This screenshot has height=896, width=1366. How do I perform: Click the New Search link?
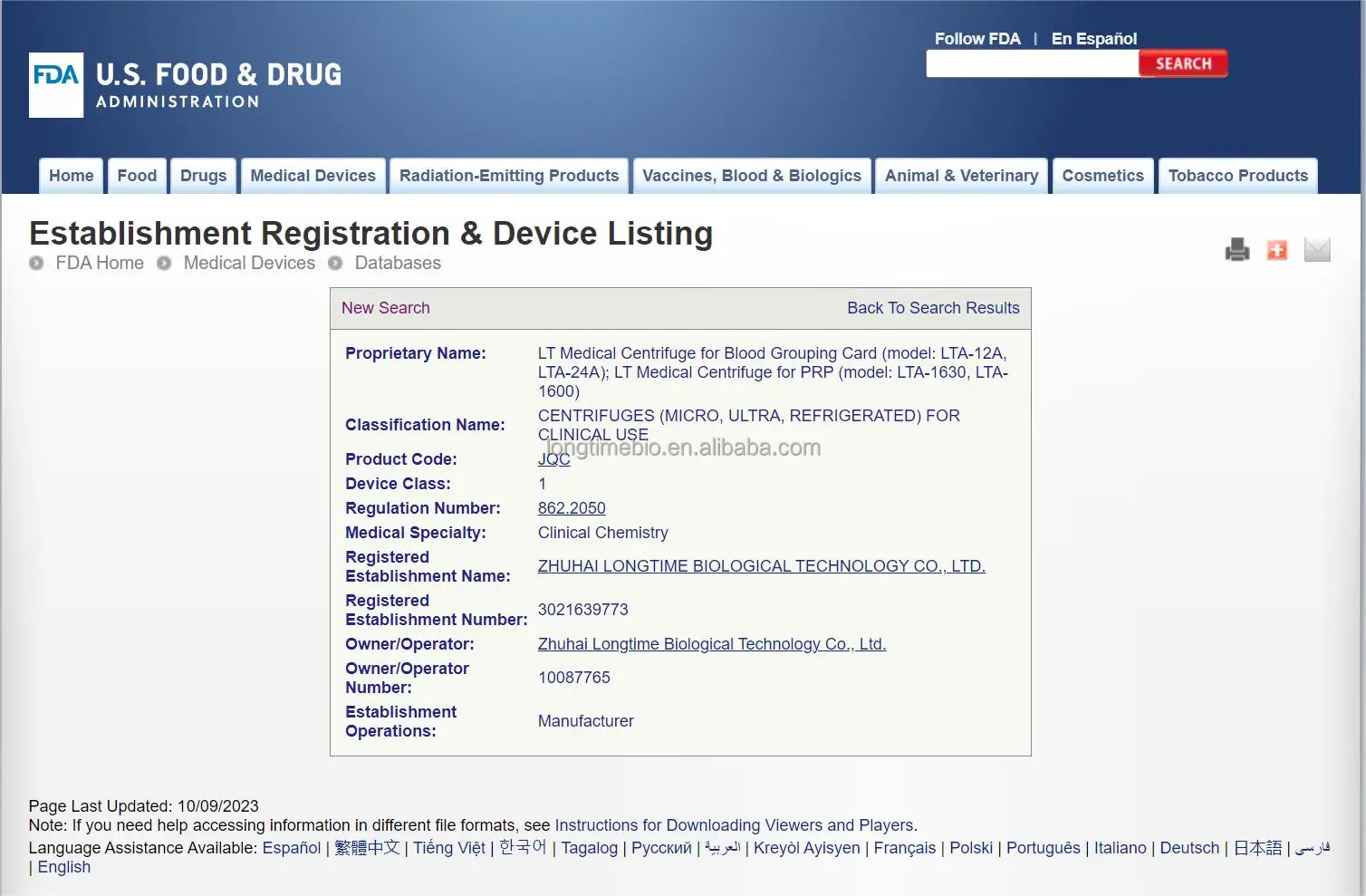[385, 308]
